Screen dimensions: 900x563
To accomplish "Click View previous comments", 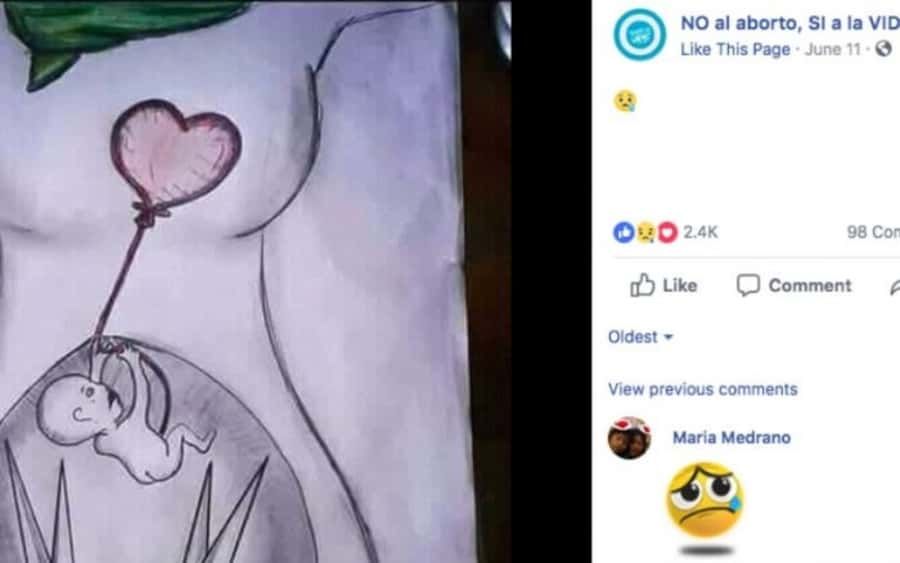I will pos(703,389).
